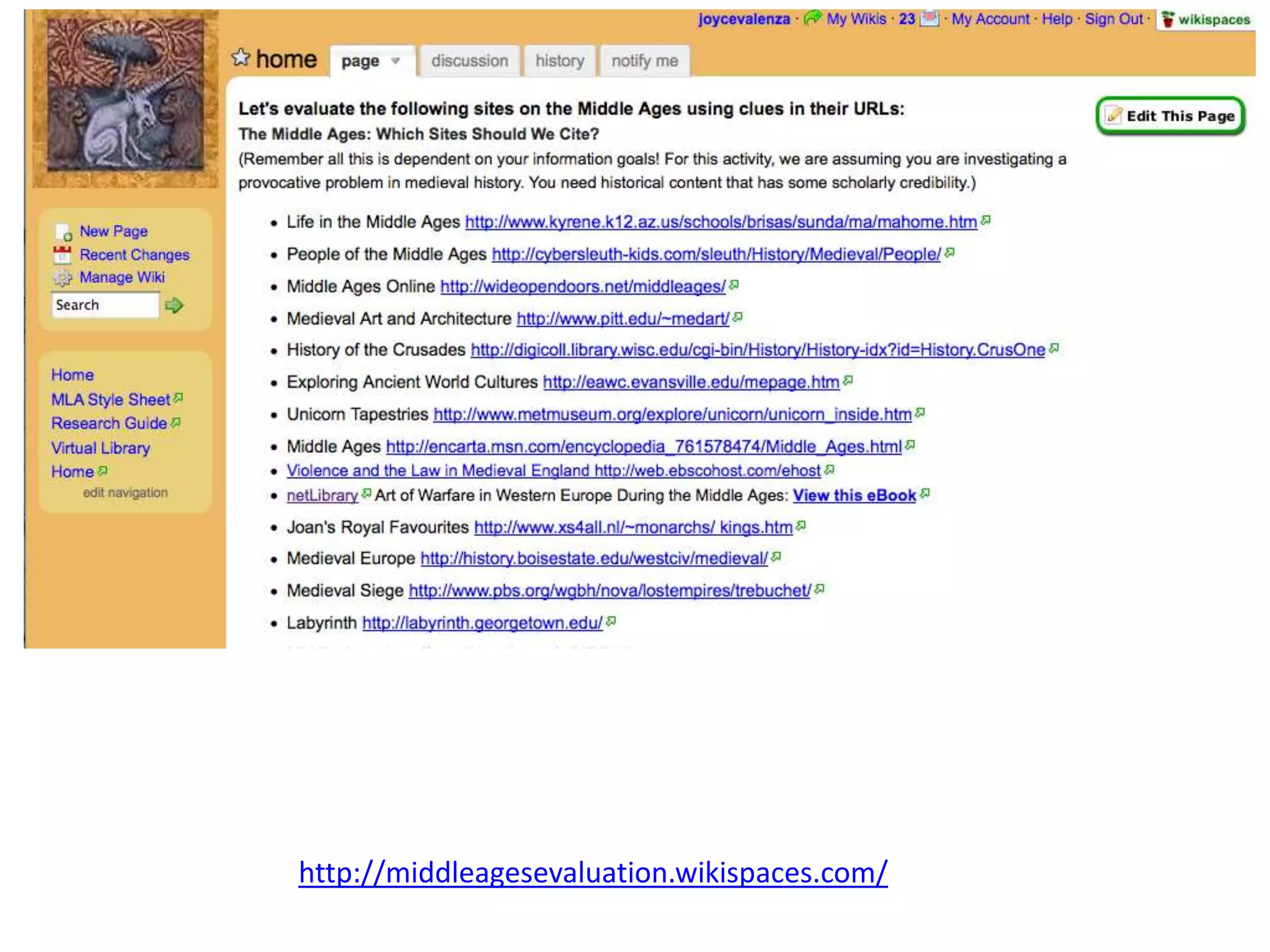
Task: Click external-link icon after Research Guide
Action: click(175, 422)
